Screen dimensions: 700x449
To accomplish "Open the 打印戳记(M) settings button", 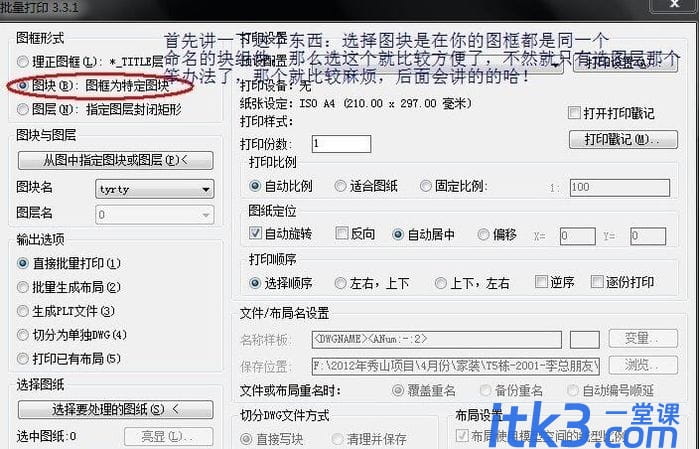I will click(x=623, y=140).
